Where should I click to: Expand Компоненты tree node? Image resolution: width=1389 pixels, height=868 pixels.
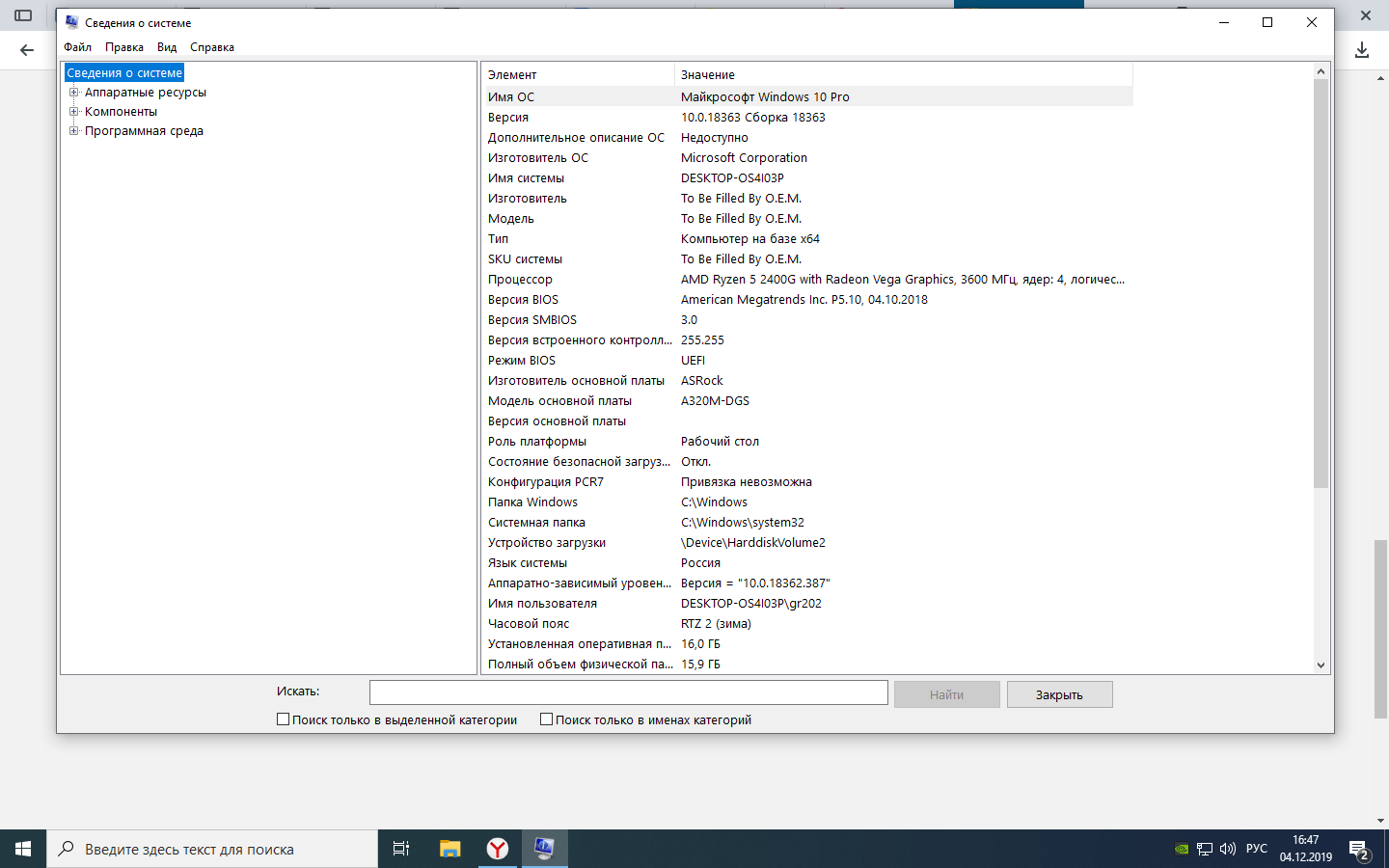click(73, 112)
